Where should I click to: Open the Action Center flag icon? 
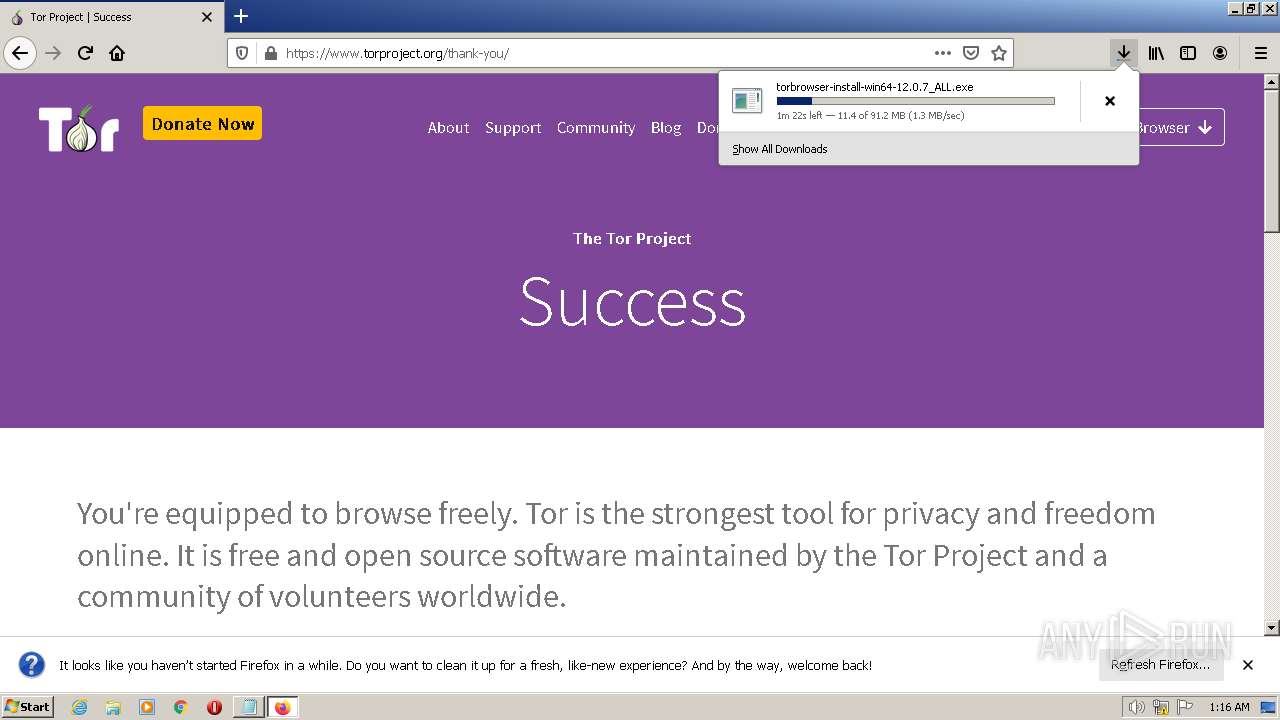1185,707
